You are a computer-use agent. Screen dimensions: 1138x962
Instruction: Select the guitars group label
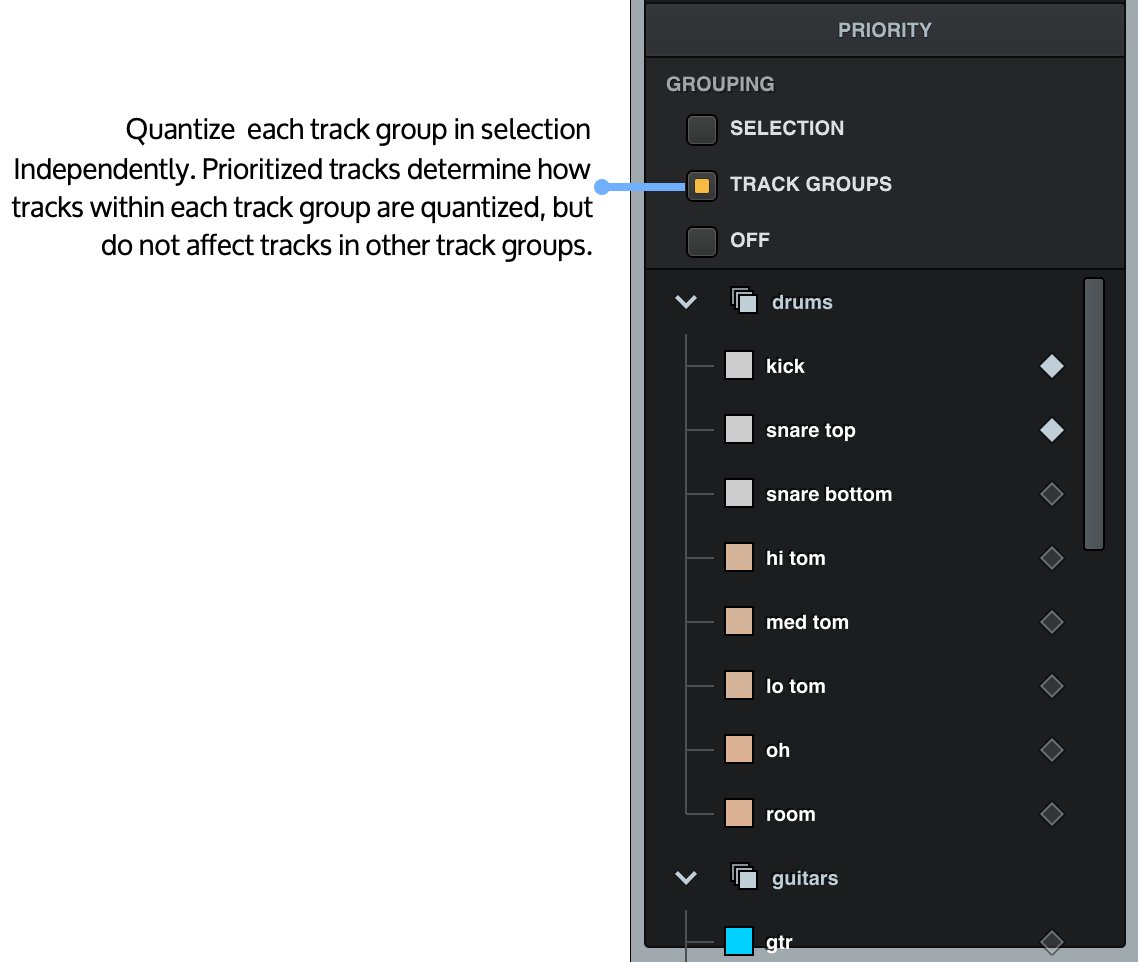805,879
